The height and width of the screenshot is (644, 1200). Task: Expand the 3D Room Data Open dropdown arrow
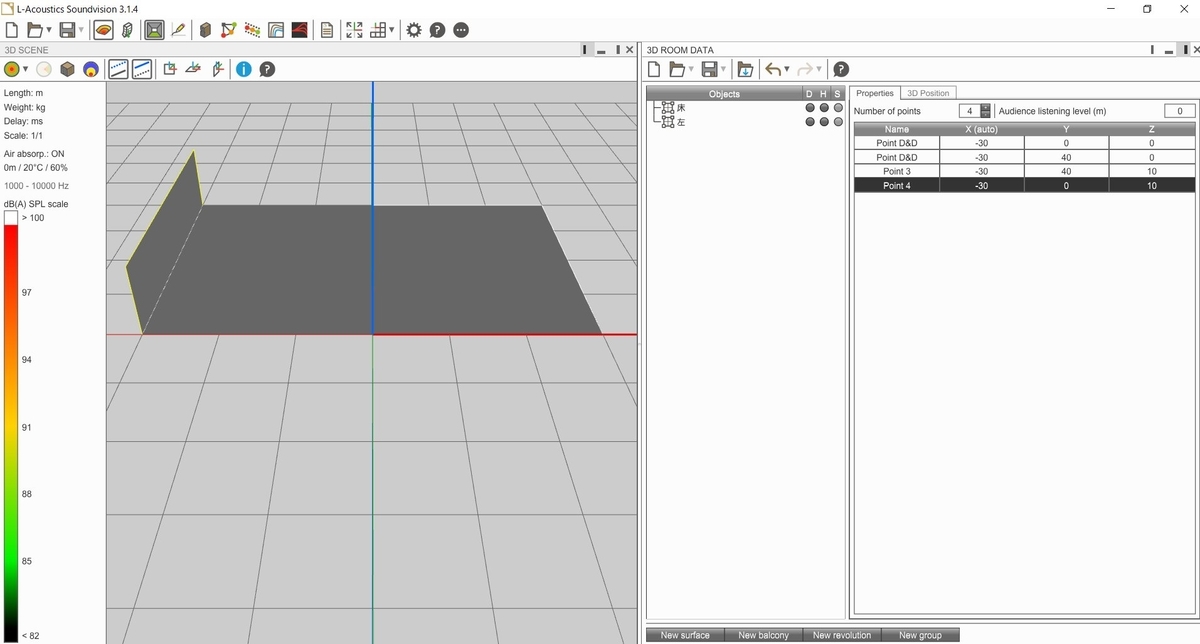[x=691, y=70]
